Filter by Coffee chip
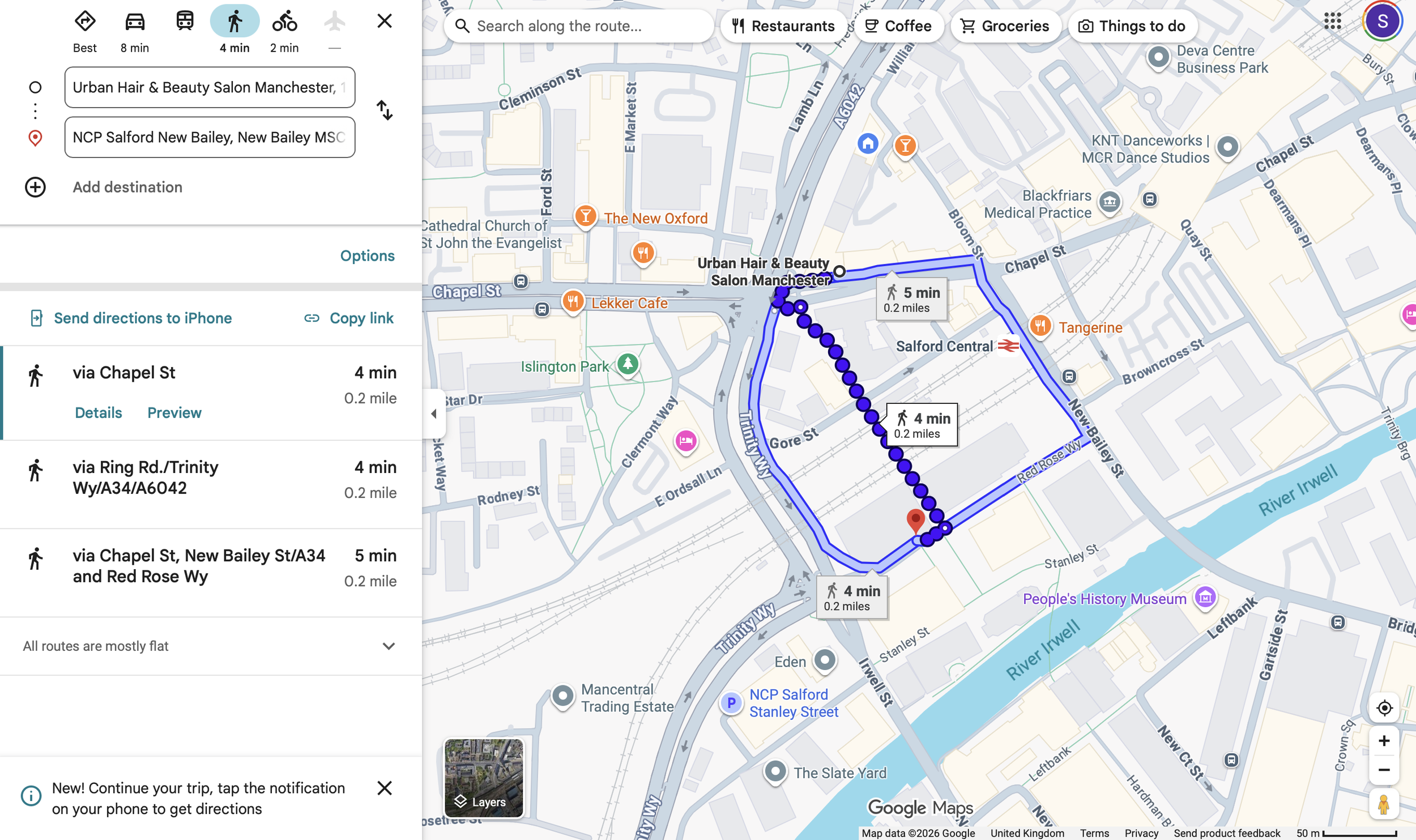Viewport: 1416px width, 840px height. coord(898,26)
